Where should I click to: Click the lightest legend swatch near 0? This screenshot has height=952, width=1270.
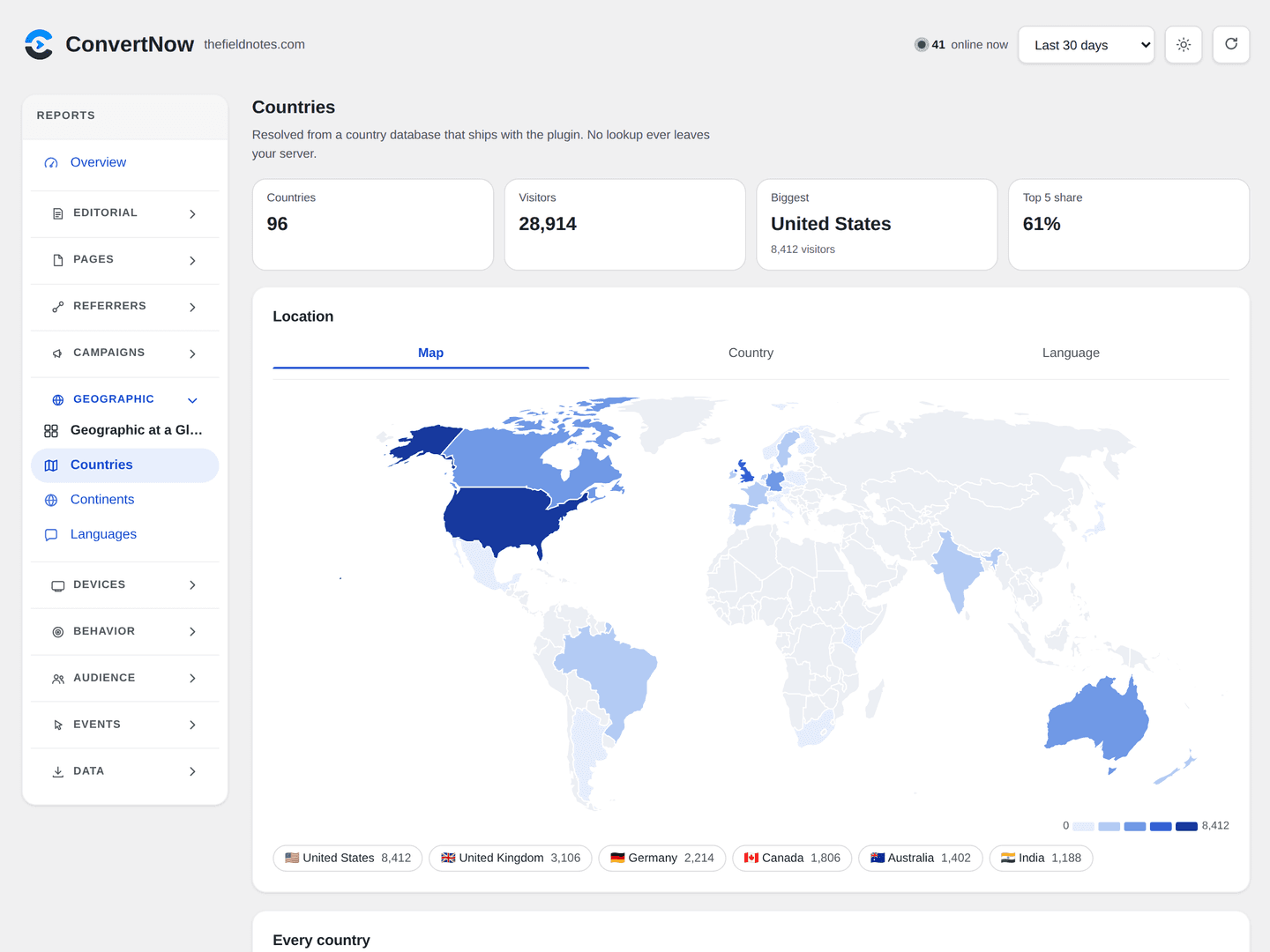(1083, 826)
